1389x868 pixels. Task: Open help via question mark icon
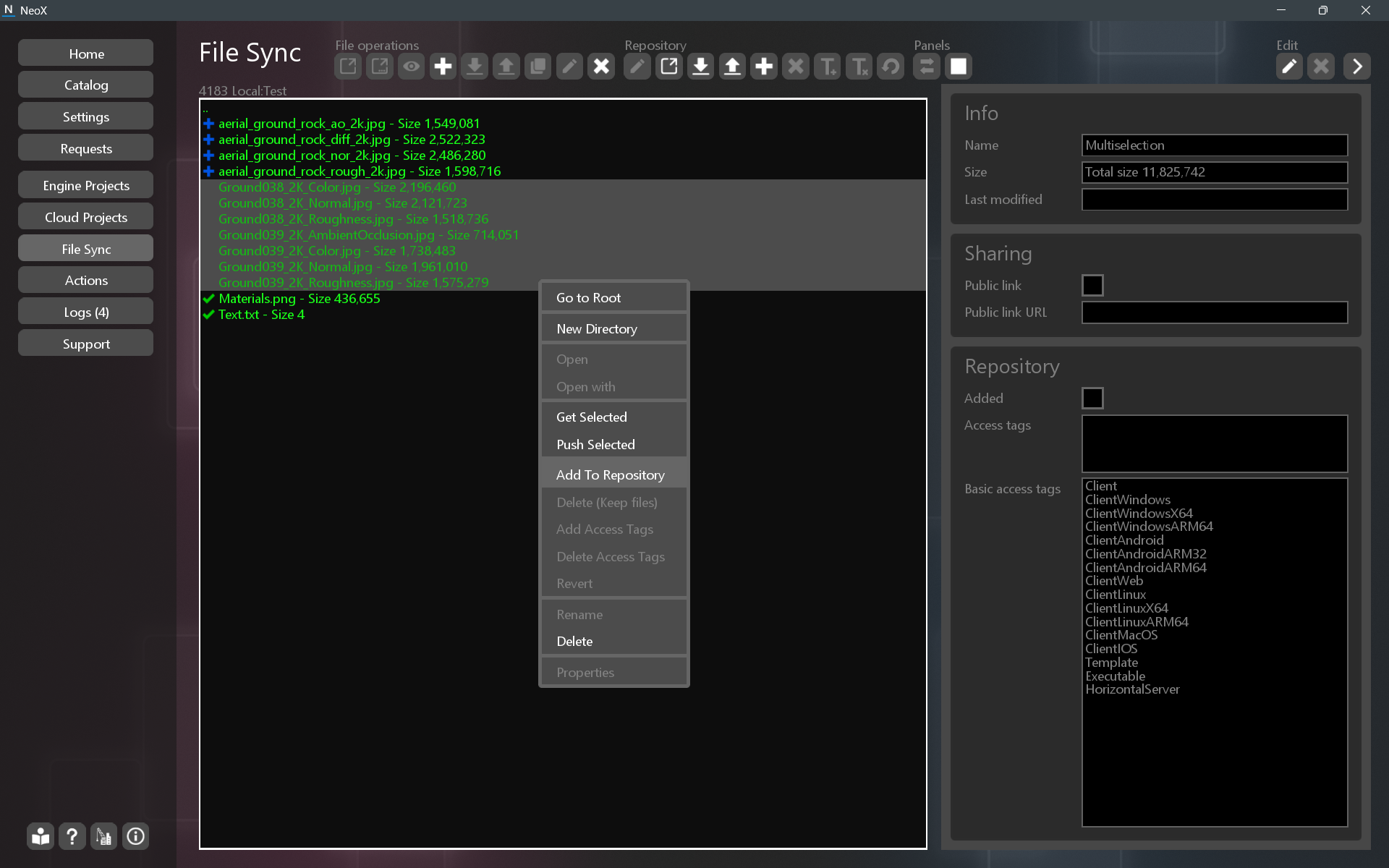pyautogui.click(x=72, y=836)
